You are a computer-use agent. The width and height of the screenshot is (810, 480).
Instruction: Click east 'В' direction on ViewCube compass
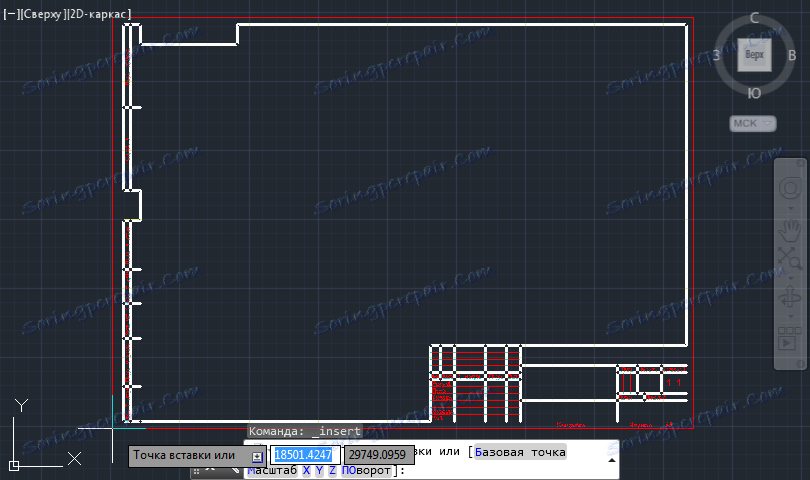(791, 55)
